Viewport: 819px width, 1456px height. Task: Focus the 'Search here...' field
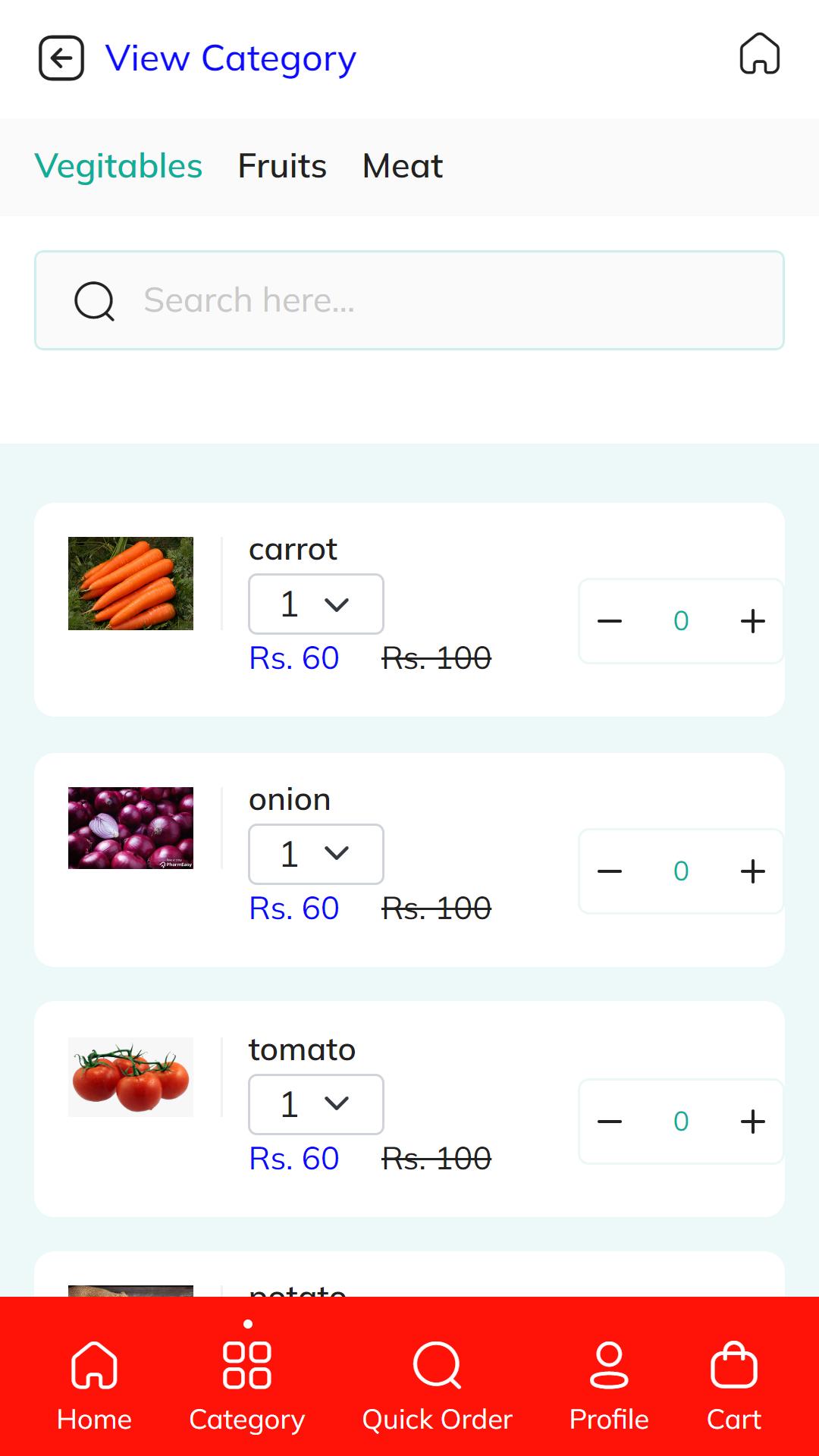(409, 300)
